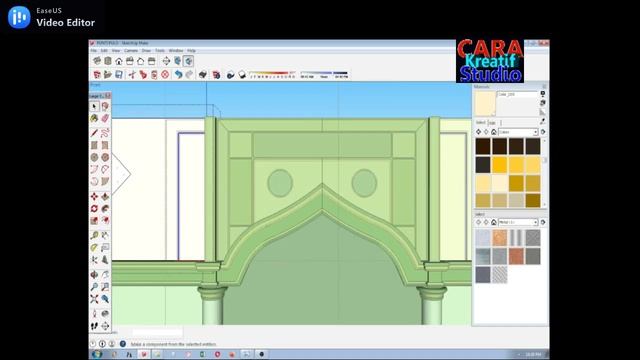Screen dimensions: 640x360
Task: Choose the Zoom magnifier tool
Action: point(94,287)
